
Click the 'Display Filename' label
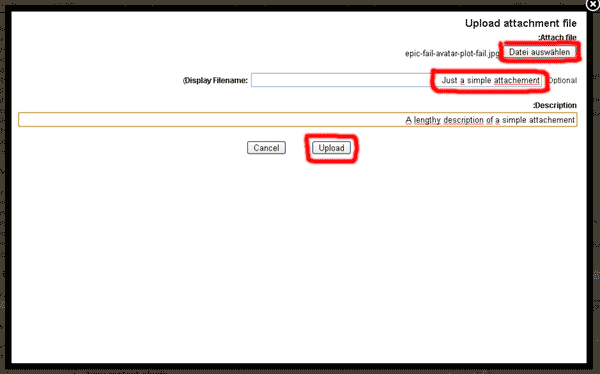coord(215,80)
